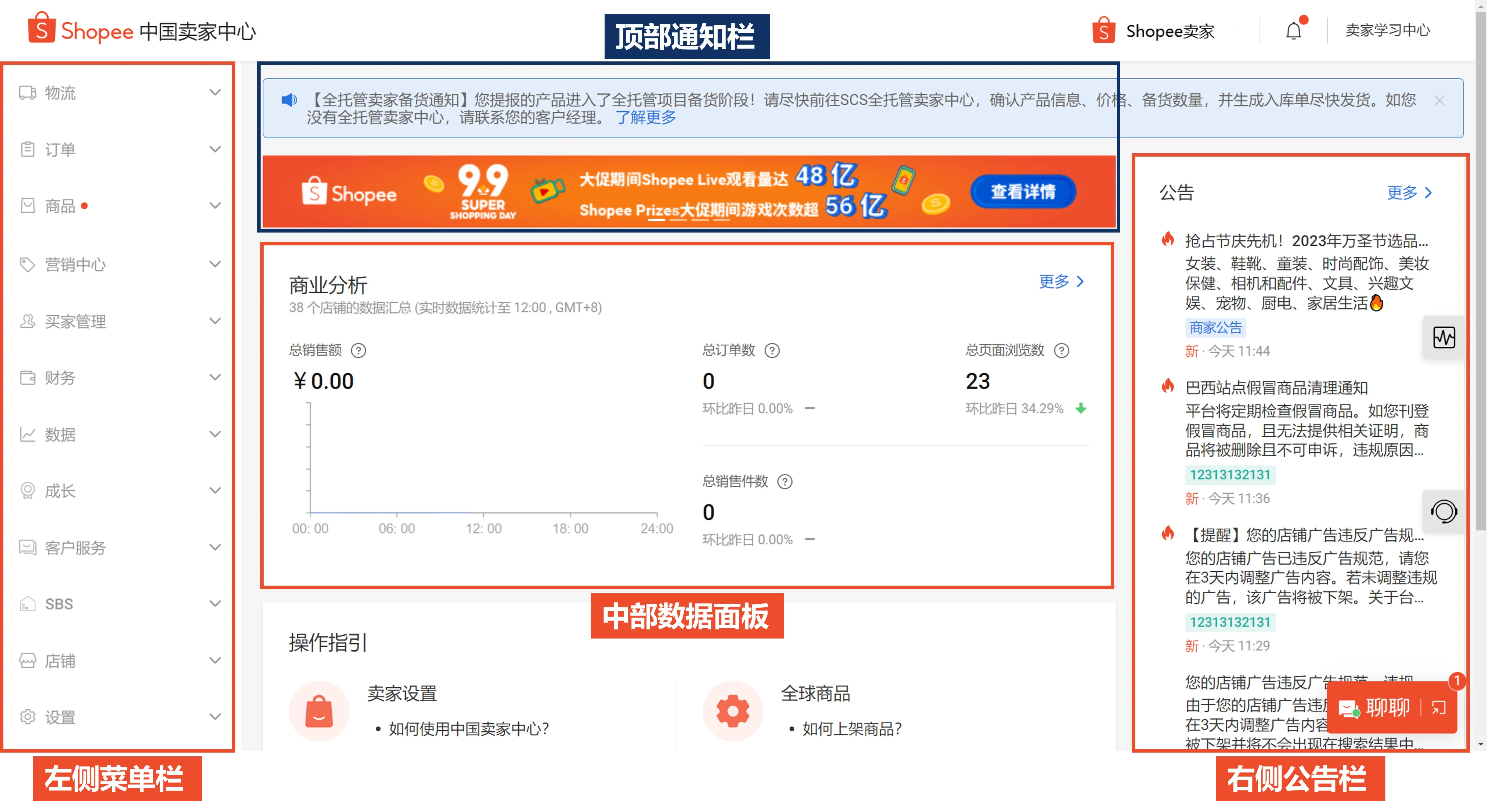Click the notification bell icon

[x=1293, y=30]
